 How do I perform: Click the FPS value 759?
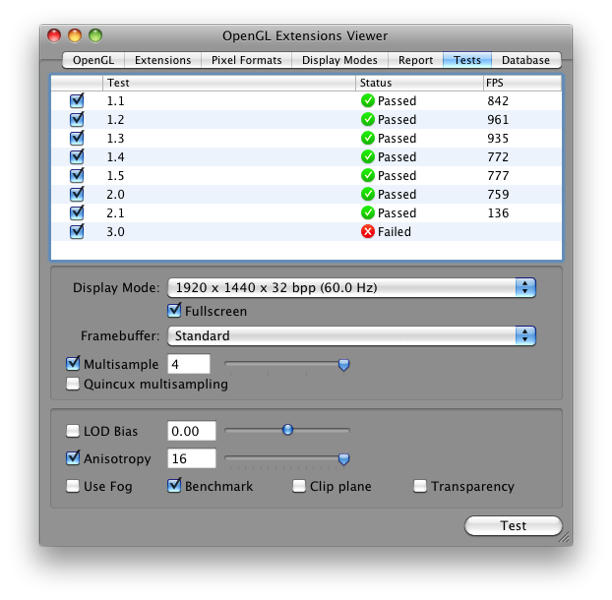pos(498,194)
